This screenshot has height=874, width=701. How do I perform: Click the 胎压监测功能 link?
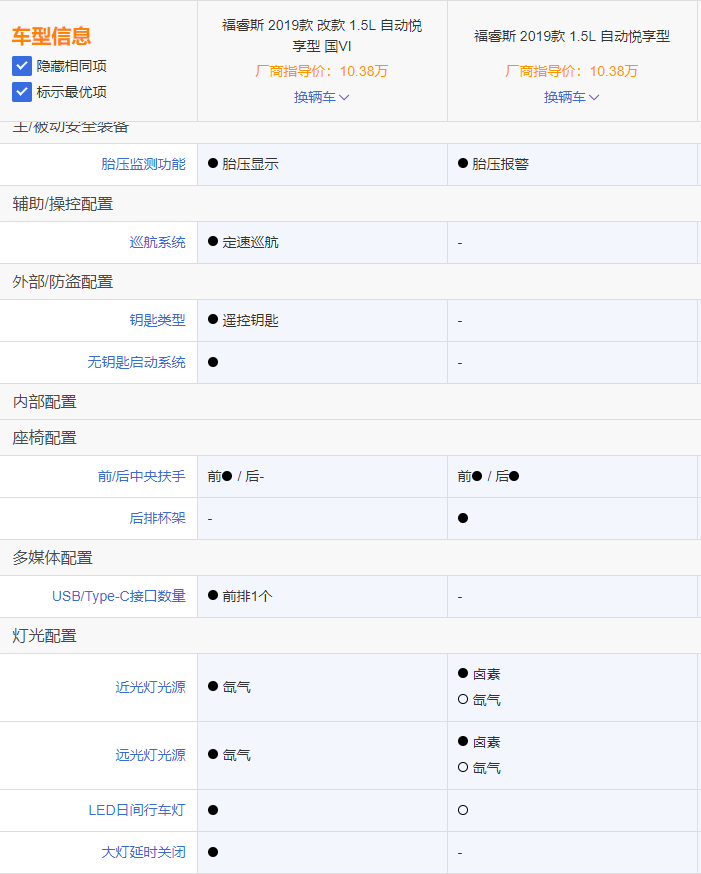pos(143,164)
